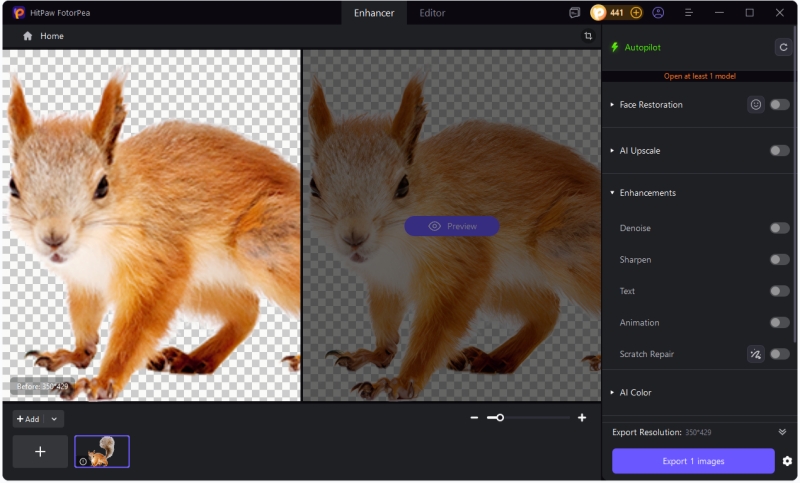The height and width of the screenshot is (483, 800).
Task: Open the hamburger menu icon
Action: click(689, 13)
